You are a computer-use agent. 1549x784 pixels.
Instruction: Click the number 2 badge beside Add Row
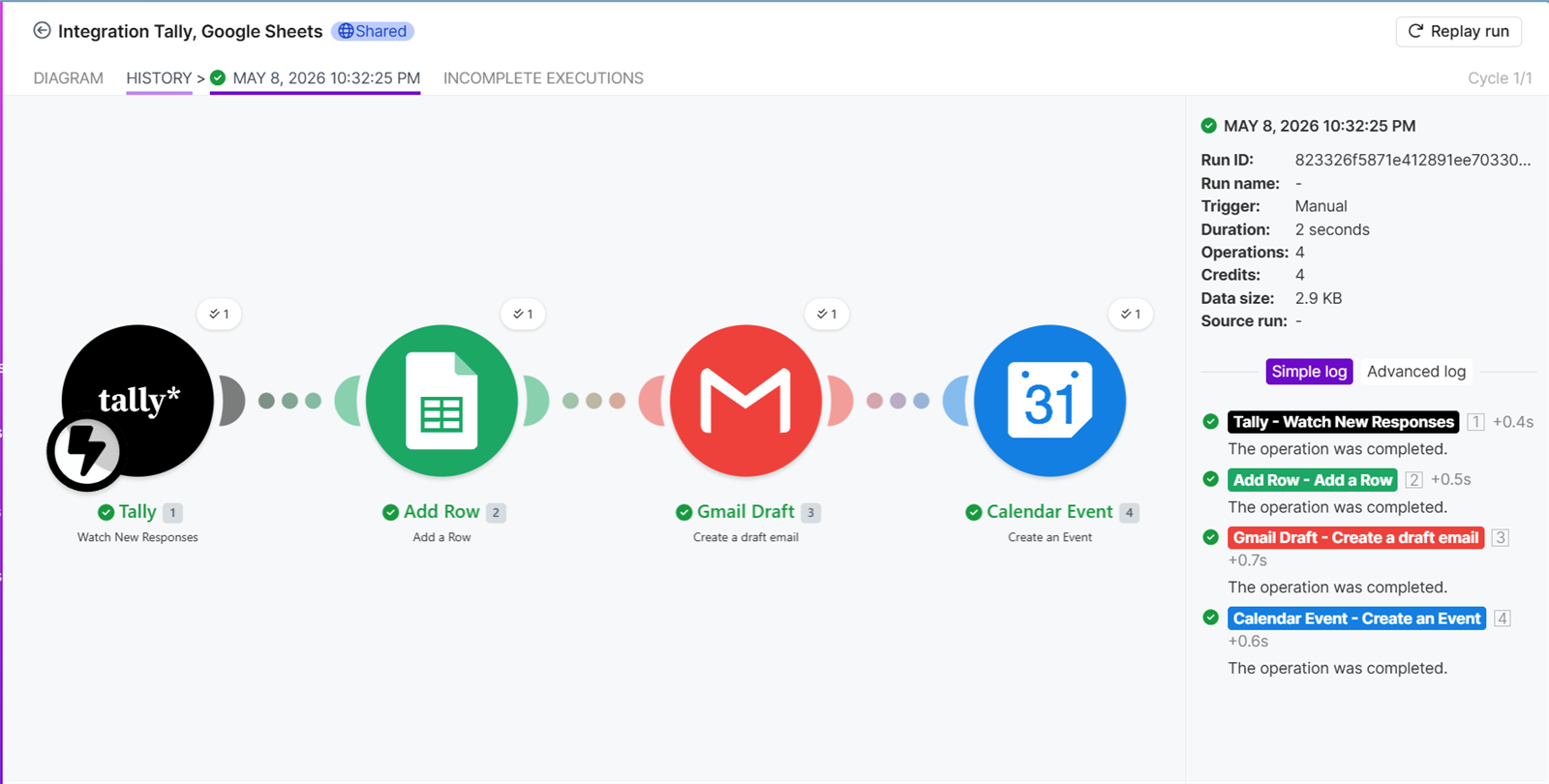(x=496, y=513)
